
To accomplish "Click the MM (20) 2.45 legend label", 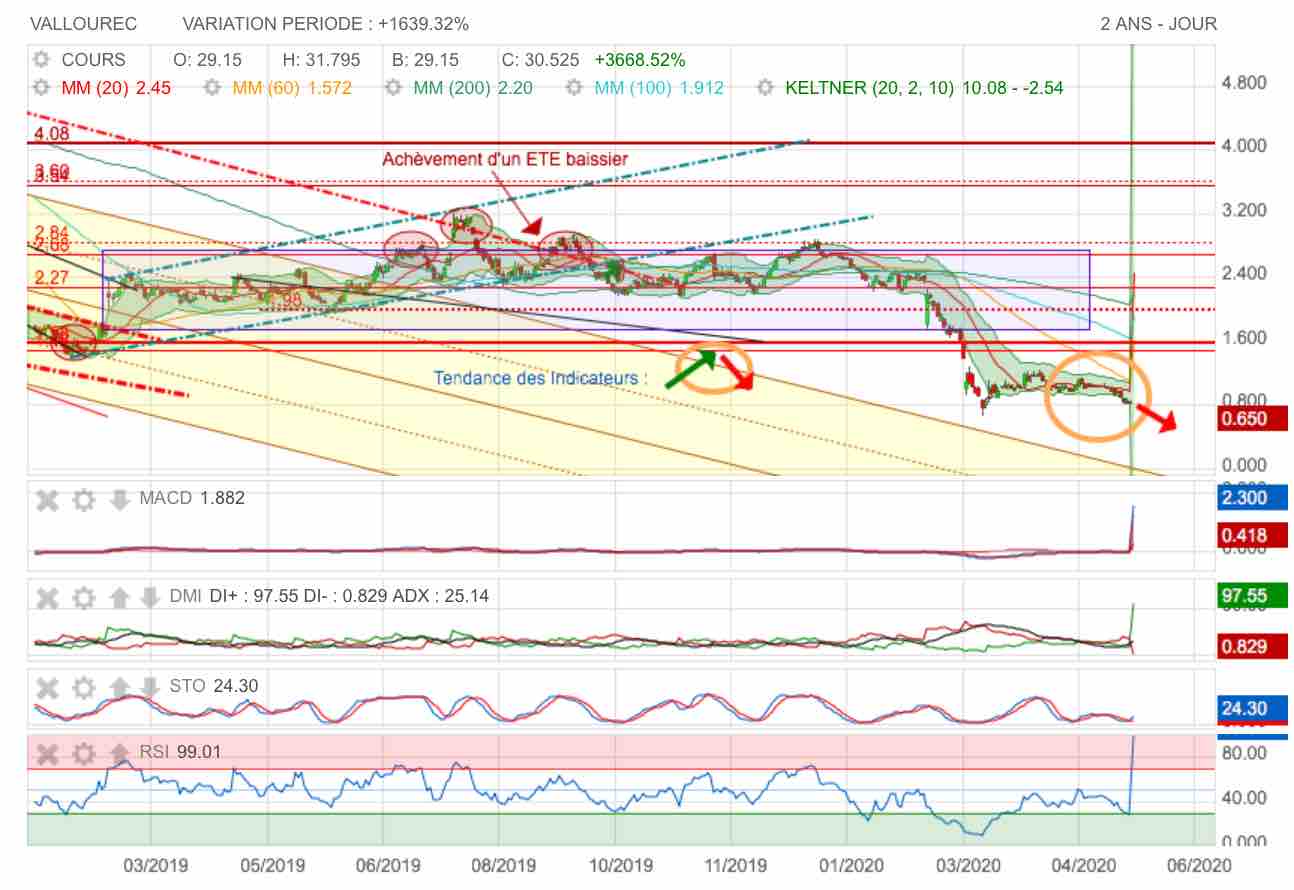I will click(116, 88).
